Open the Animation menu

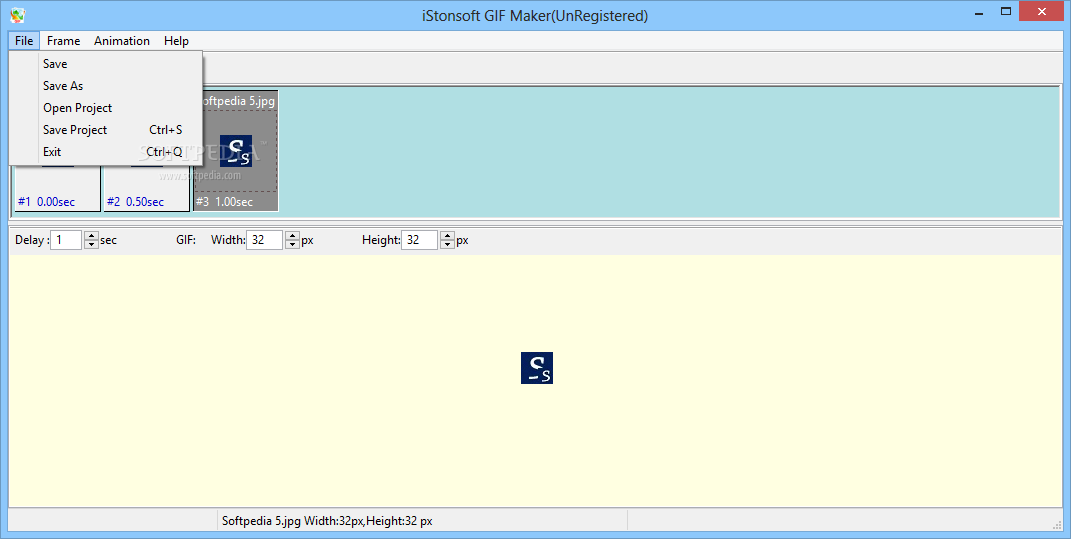[x=122, y=41]
